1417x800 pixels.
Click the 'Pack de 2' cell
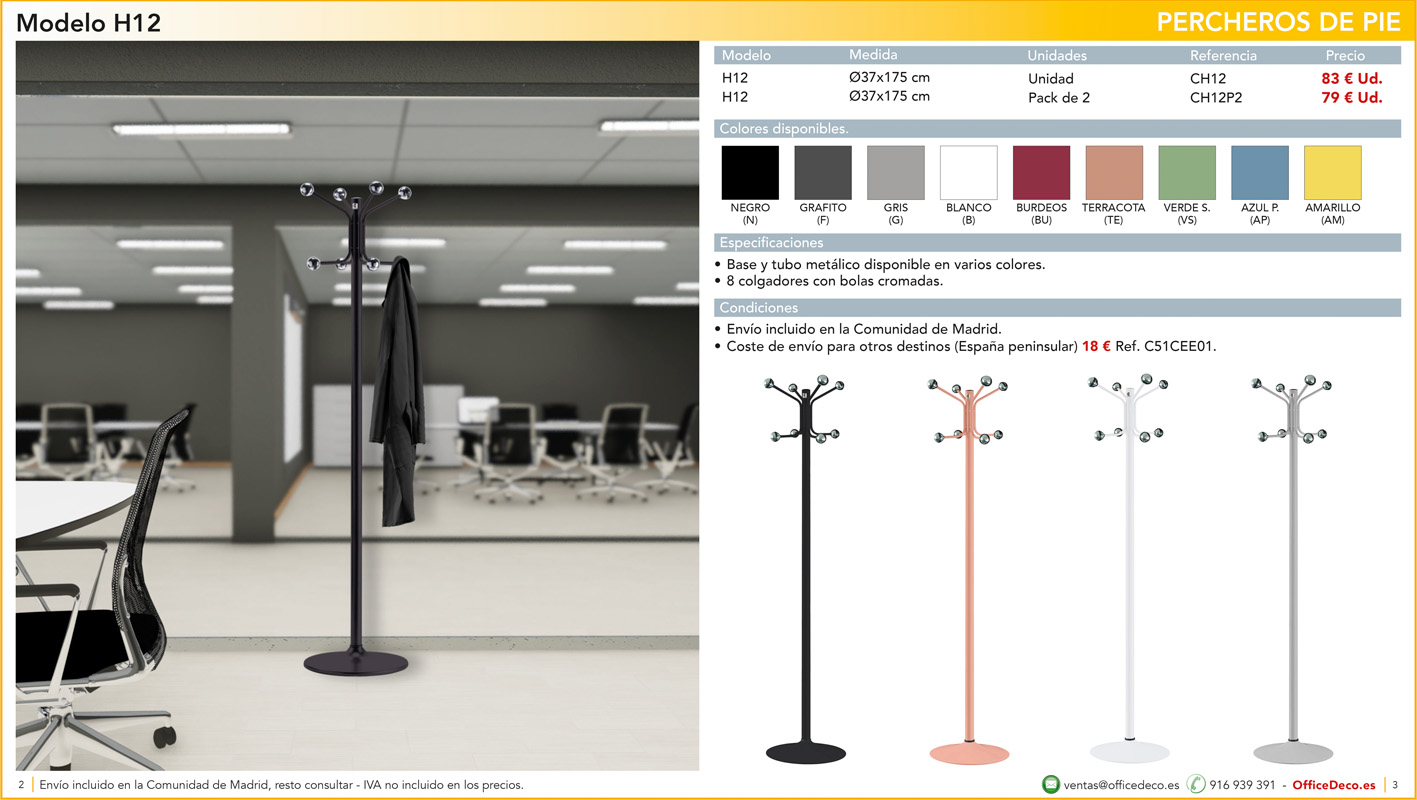pyautogui.click(x=1059, y=98)
